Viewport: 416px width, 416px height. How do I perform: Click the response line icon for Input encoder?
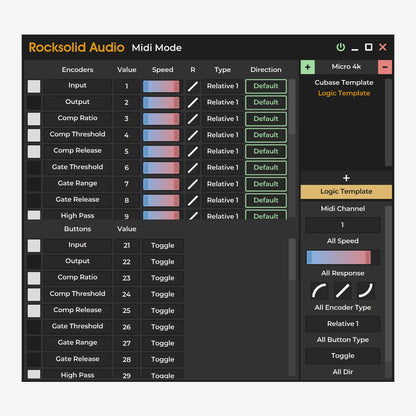[x=193, y=86]
